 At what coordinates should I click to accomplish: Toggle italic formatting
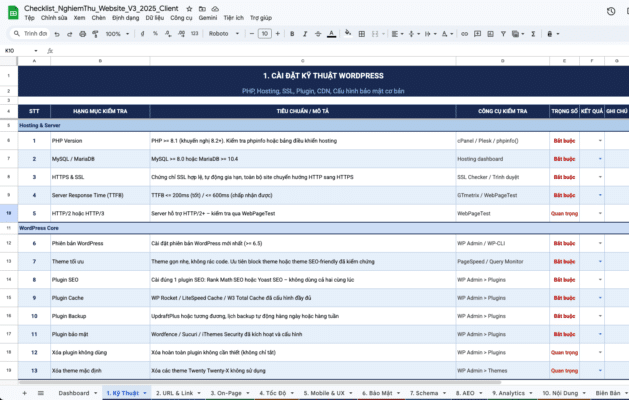pyautogui.click(x=305, y=34)
